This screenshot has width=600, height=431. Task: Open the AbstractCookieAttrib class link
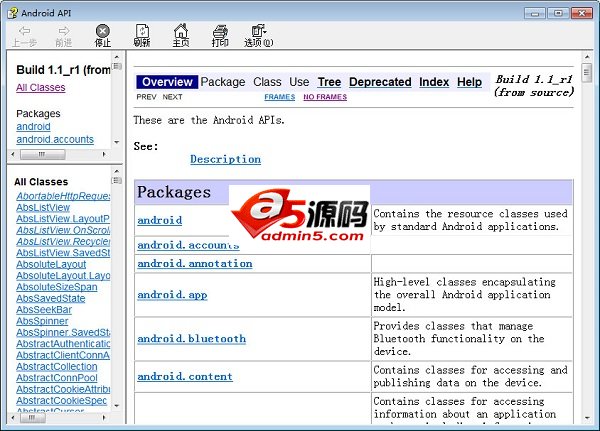point(63,389)
